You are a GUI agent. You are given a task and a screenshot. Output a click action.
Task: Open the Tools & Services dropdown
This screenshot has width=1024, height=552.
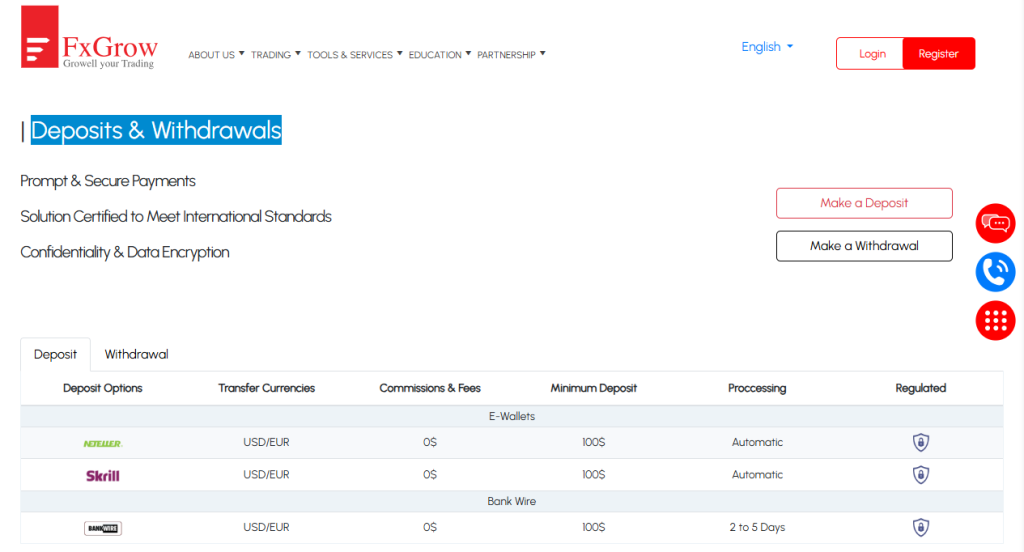(355, 55)
